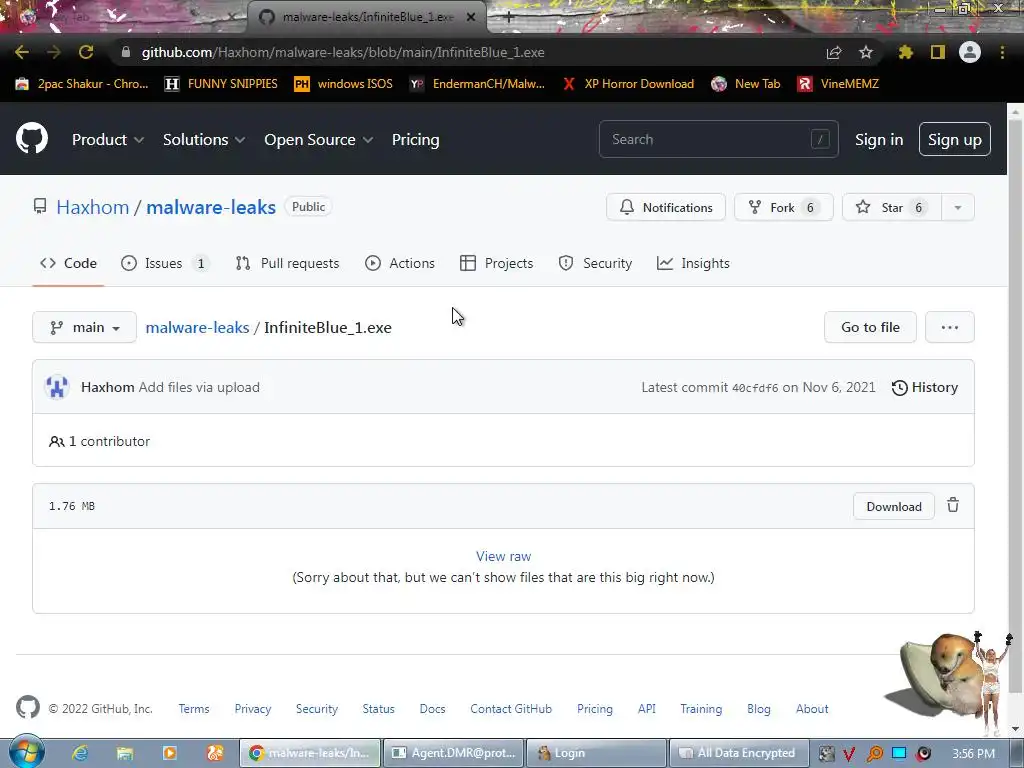Click the GitHub logo in header
The image size is (1024, 768).
click(x=32, y=138)
